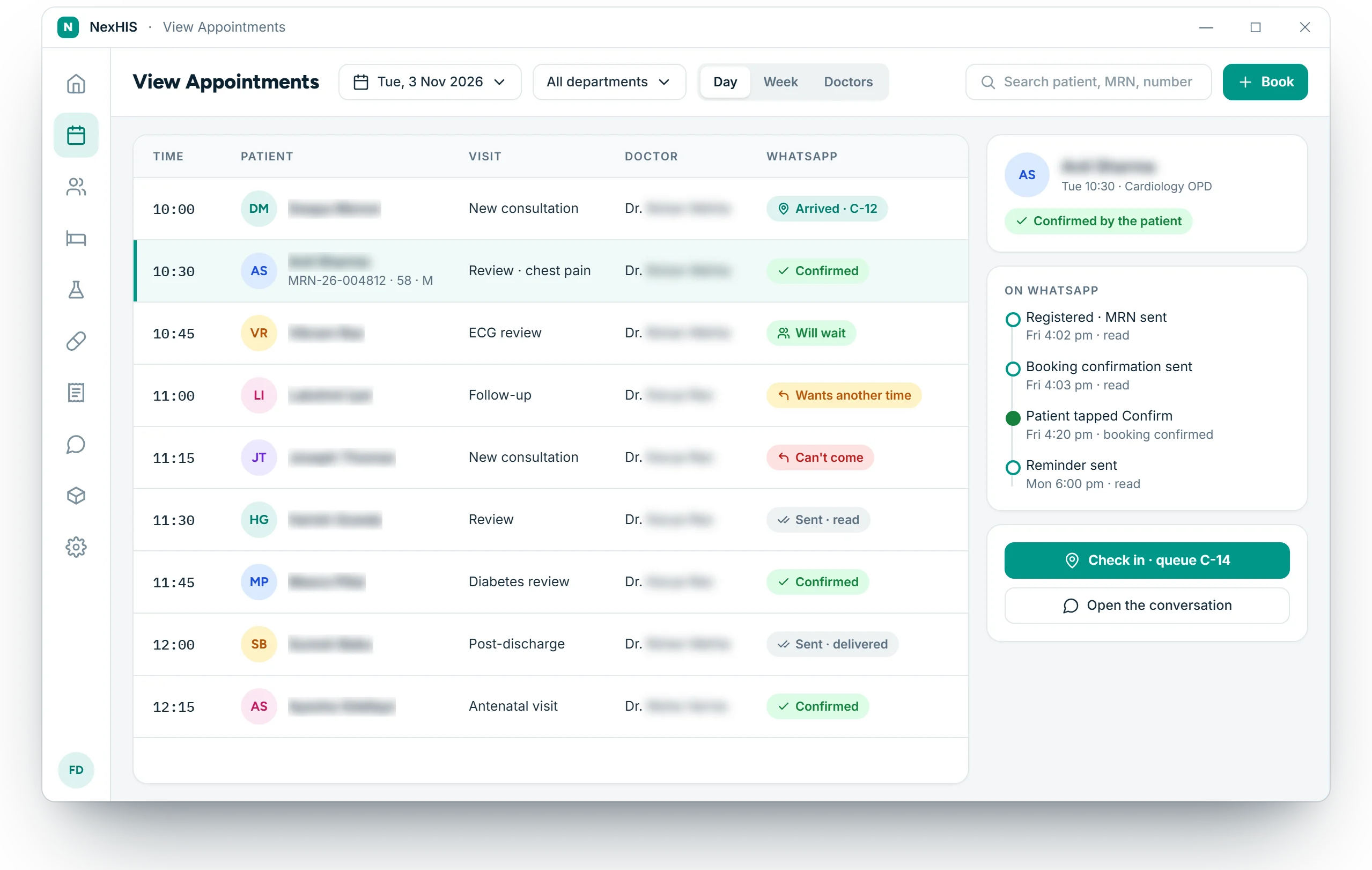Click Open the conversation button
This screenshot has width=1372, height=870.
pos(1146,605)
